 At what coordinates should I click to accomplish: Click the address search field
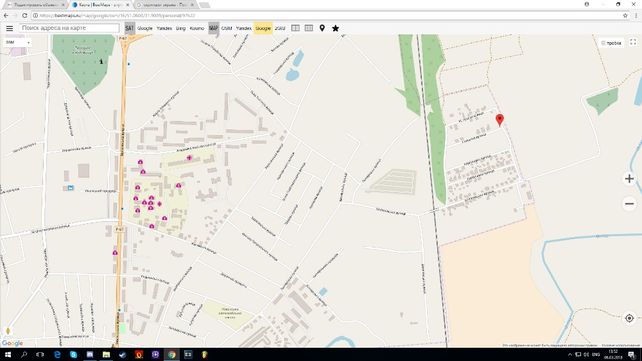(x=69, y=28)
